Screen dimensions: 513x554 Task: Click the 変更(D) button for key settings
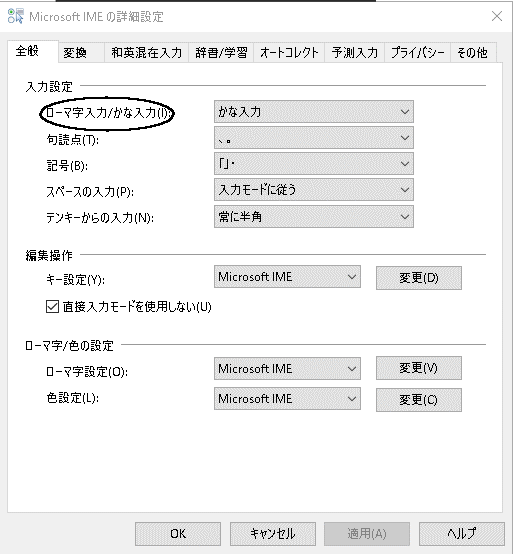click(x=419, y=278)
